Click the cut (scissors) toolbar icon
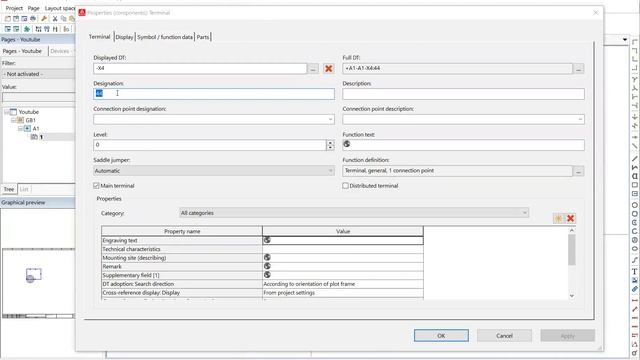This screenshot has height=360, width=640. 55,19
